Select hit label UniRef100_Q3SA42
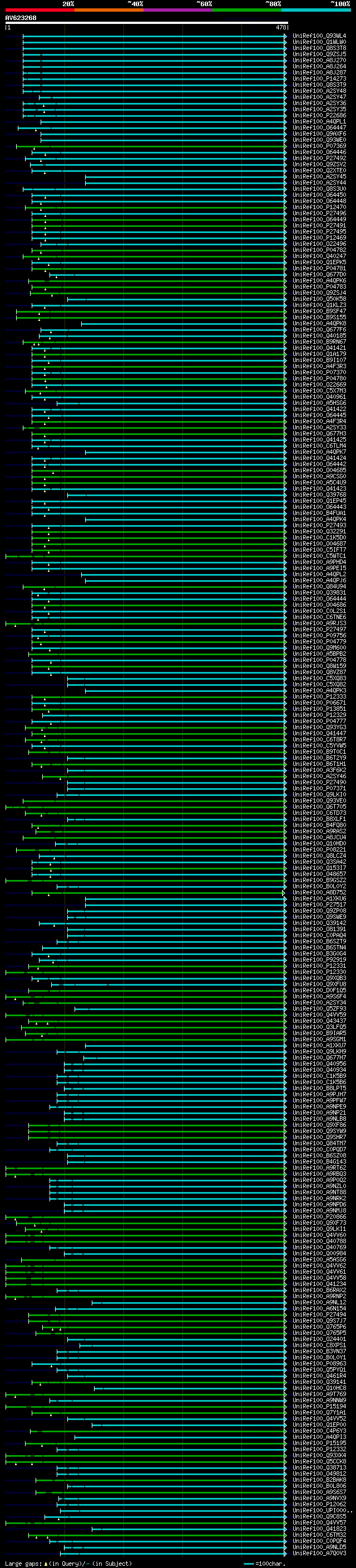Viewport: 356px width, 1568px height. [319, 862]
